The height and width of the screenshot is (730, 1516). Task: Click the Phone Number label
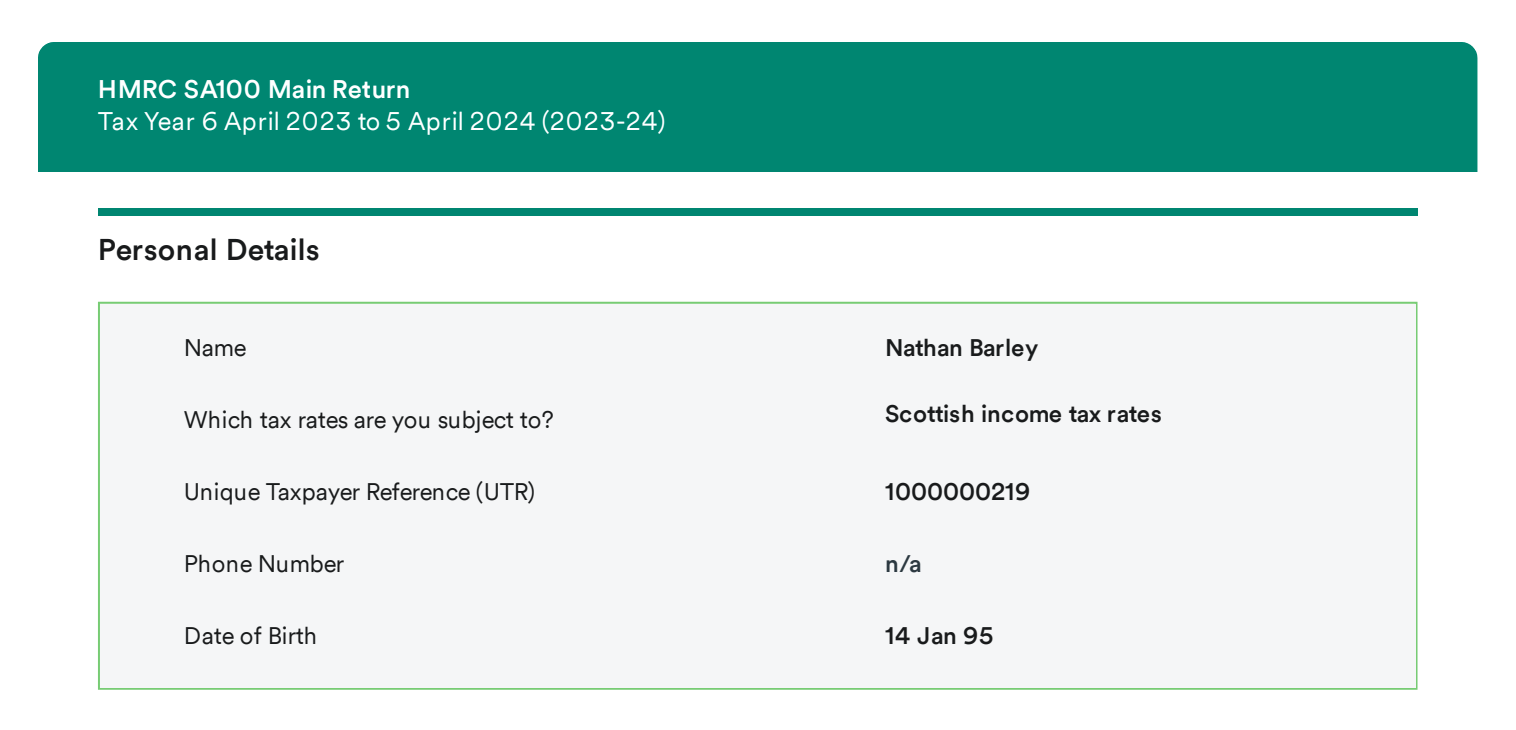(264, 564)
